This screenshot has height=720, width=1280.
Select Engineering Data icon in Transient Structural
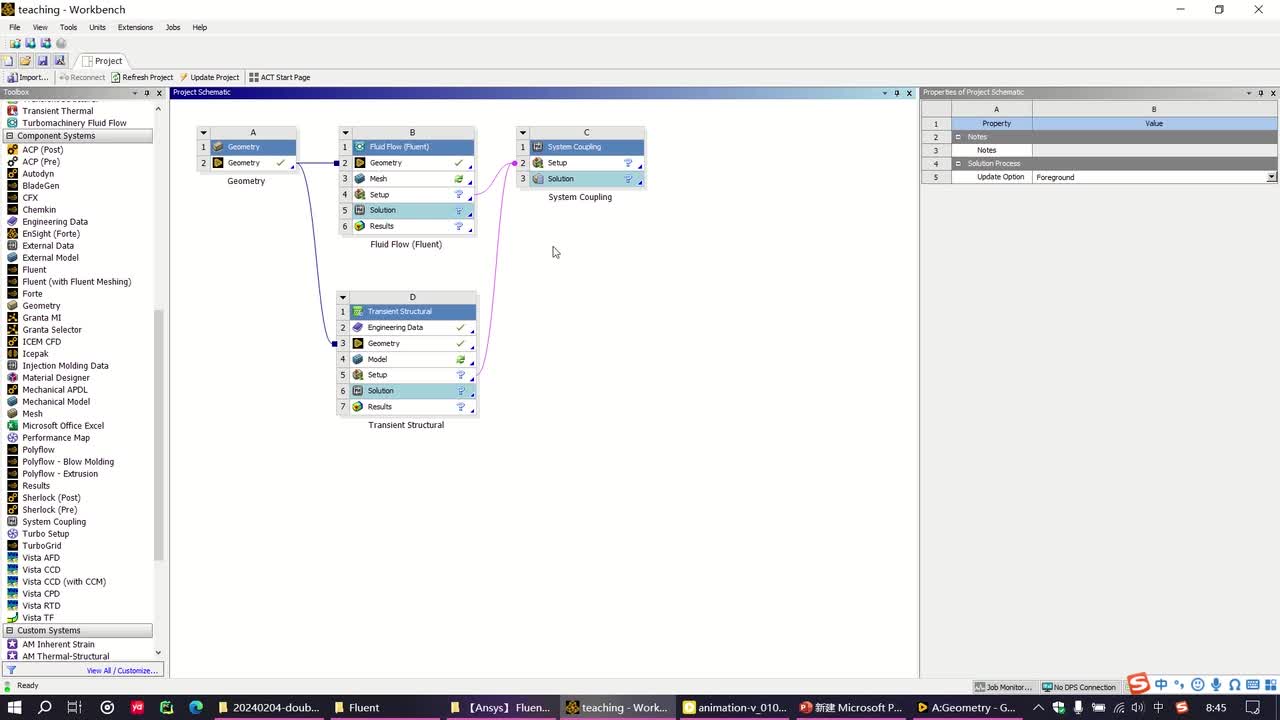pos(358,328)
